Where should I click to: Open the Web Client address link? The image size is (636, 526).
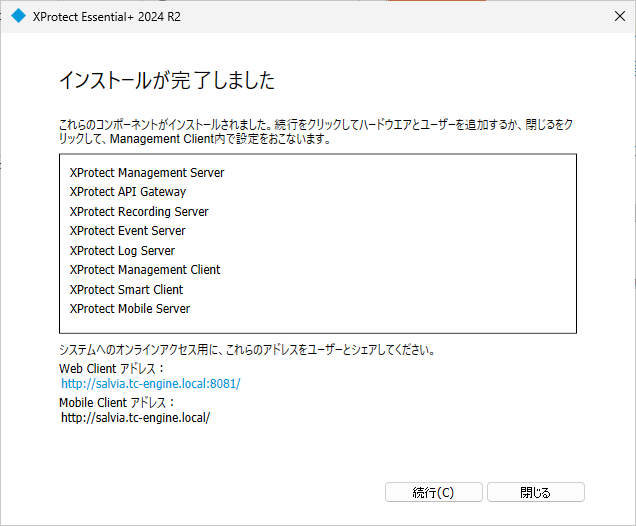pos(150,384)
